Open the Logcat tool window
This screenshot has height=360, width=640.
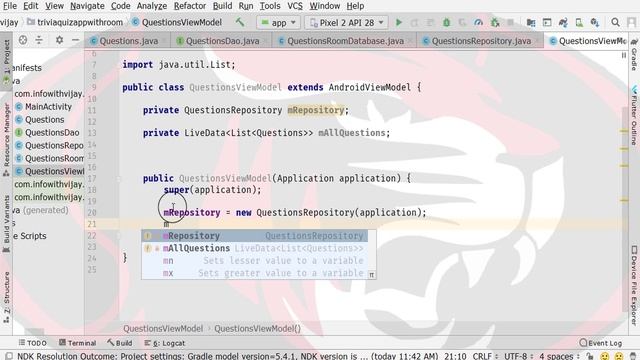tap(165, 343)
